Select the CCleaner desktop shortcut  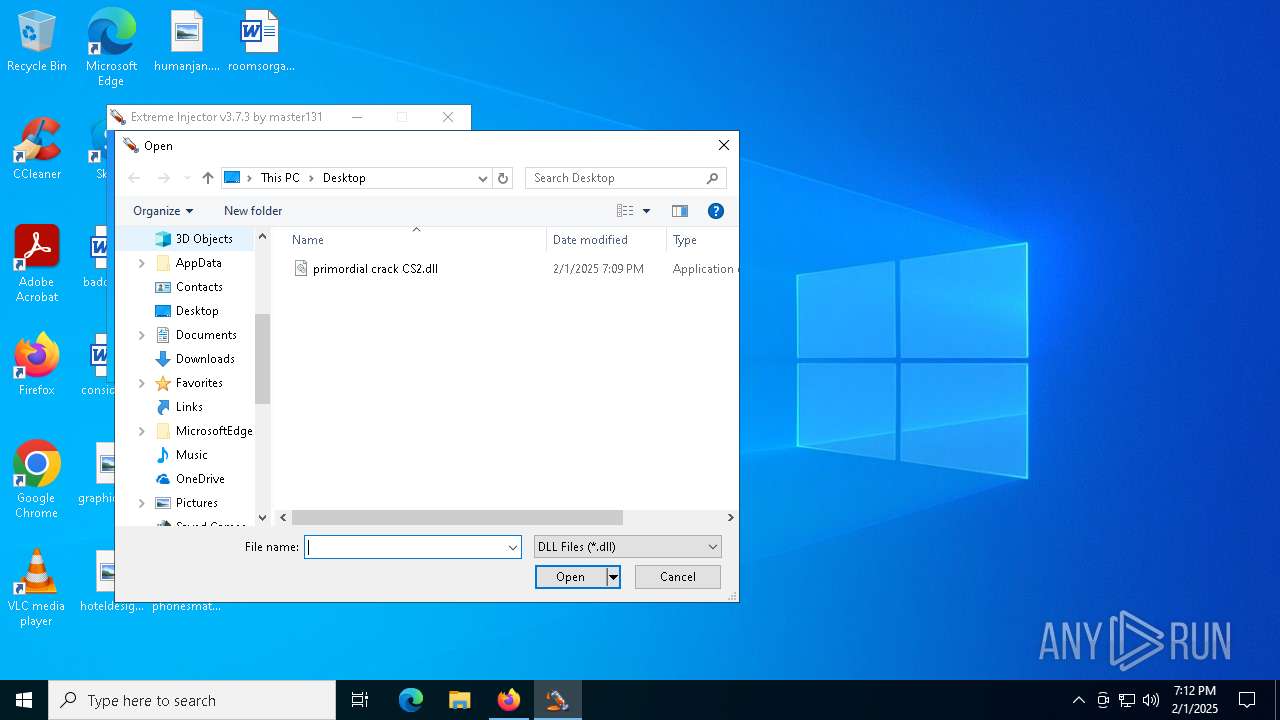37,149
